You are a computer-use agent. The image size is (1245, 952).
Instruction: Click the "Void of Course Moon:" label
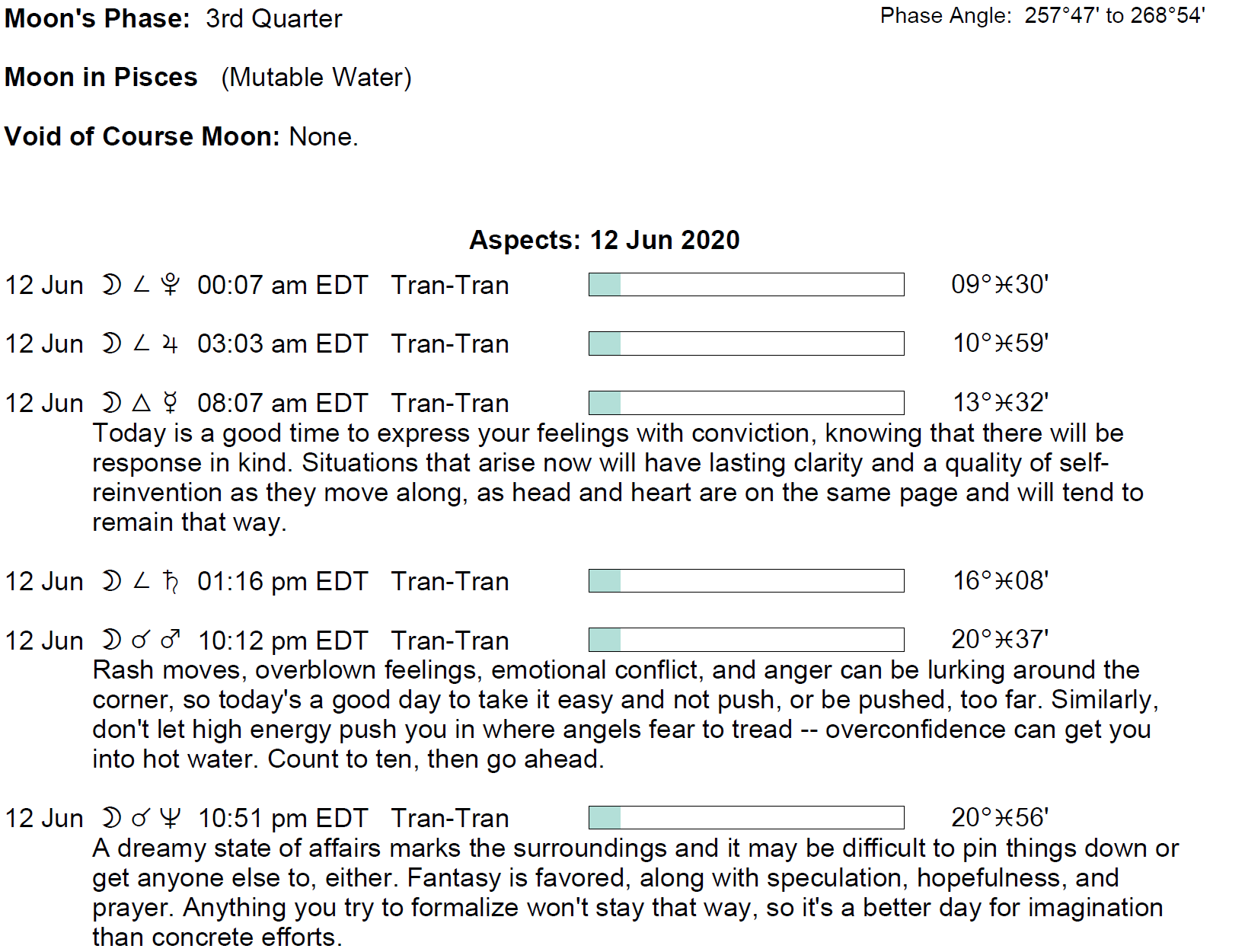pos(143,136)
